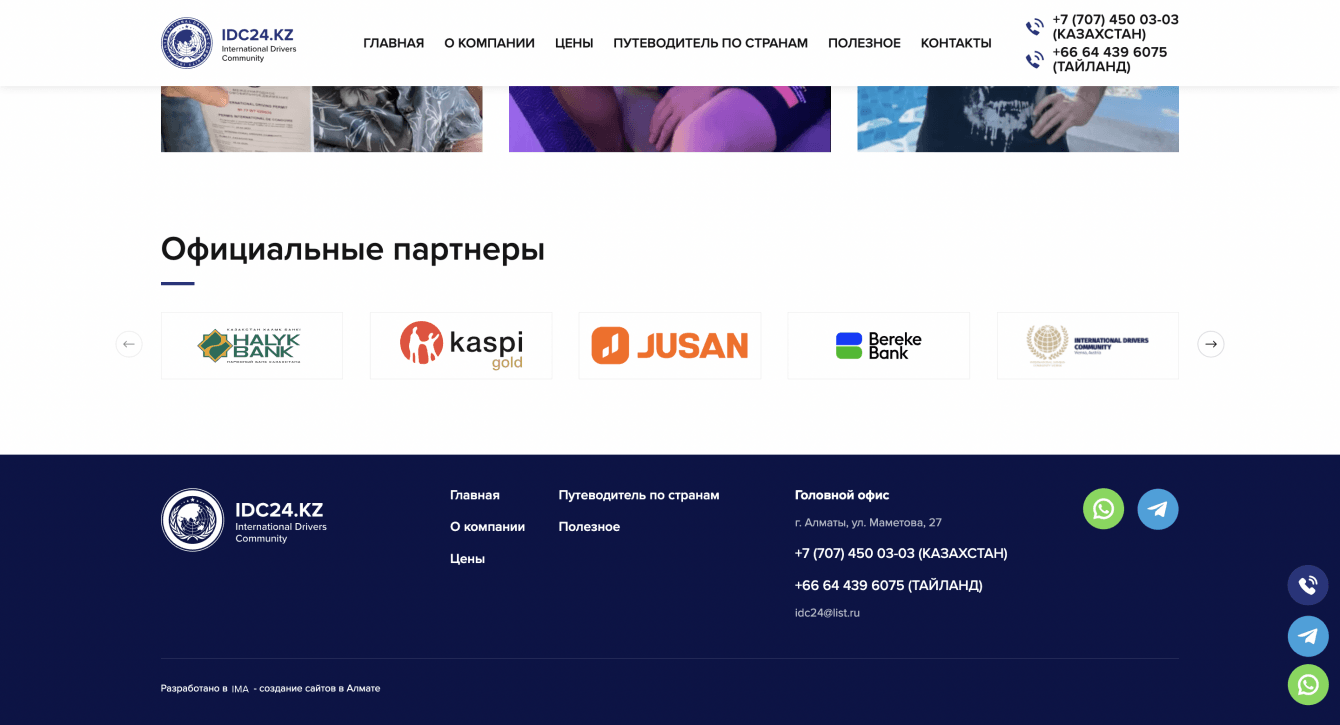Open ЦЕНЫ in top navigation

(574, 43)
